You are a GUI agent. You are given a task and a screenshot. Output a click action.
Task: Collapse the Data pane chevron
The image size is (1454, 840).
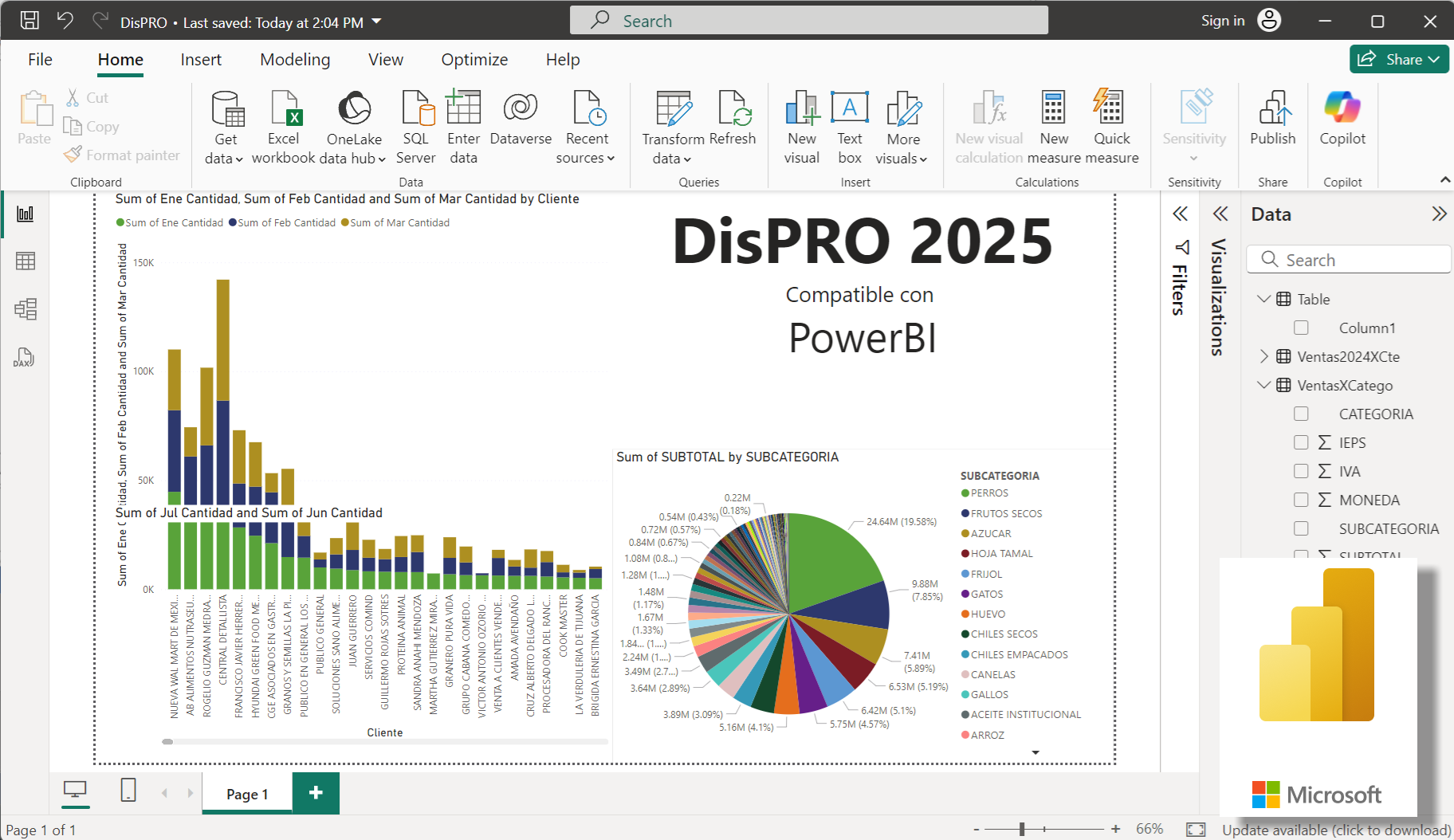click(1439, 214)
